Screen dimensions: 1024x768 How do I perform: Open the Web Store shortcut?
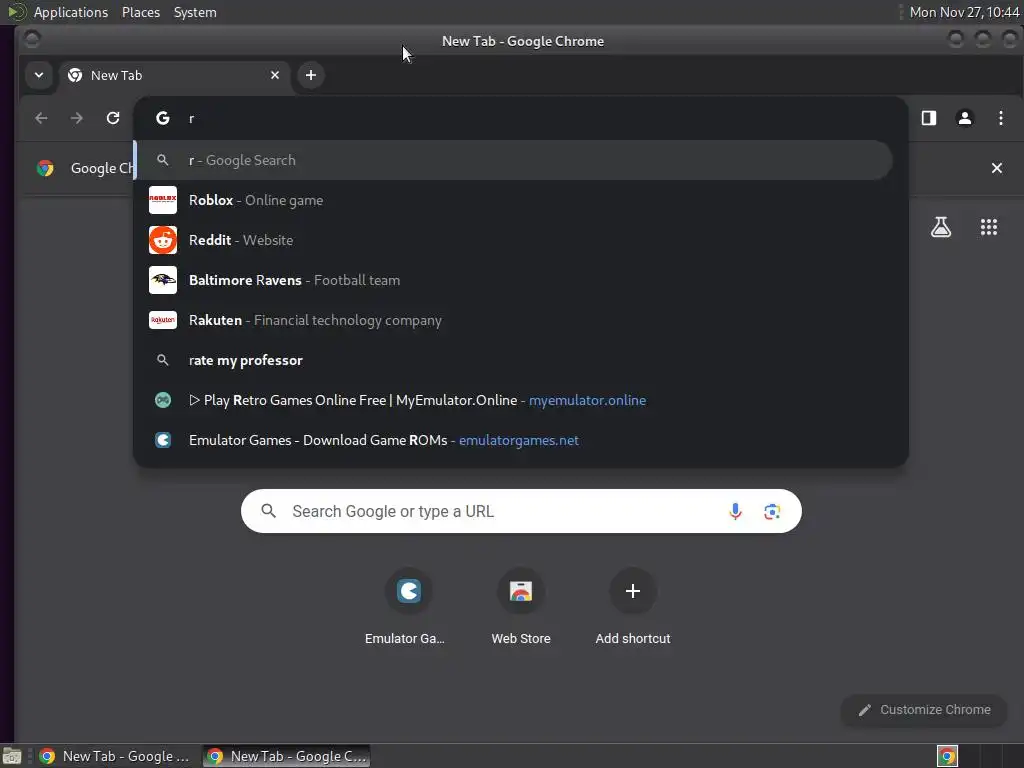coord(520,607)
